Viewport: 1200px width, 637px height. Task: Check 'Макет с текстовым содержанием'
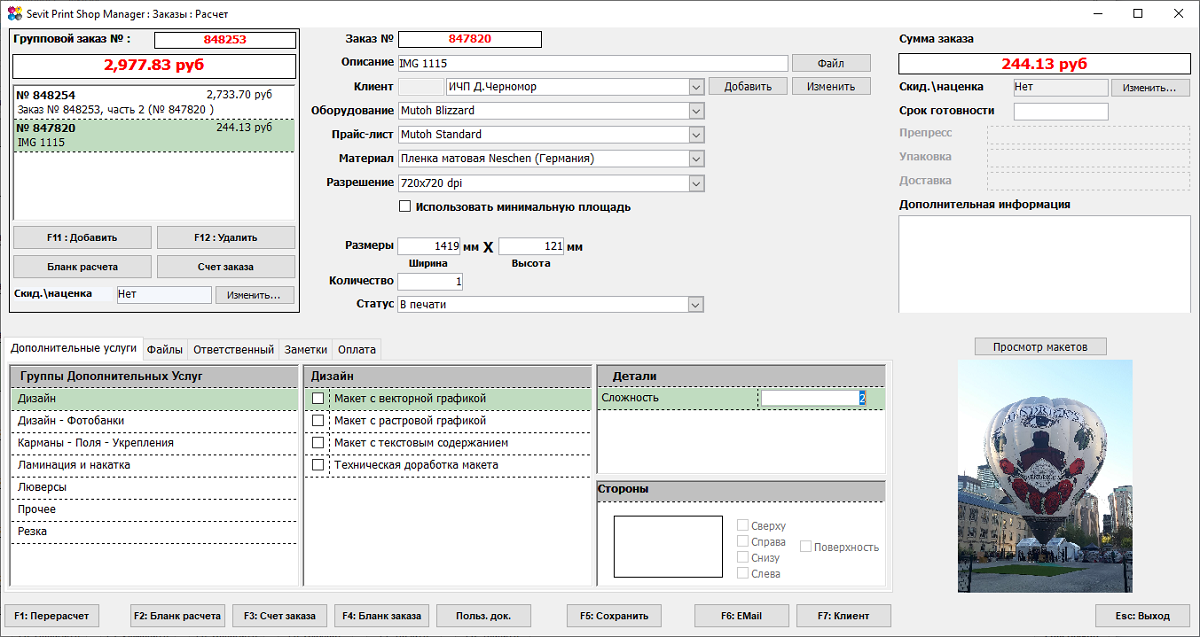pyautogui.click(x=318, y=443)
